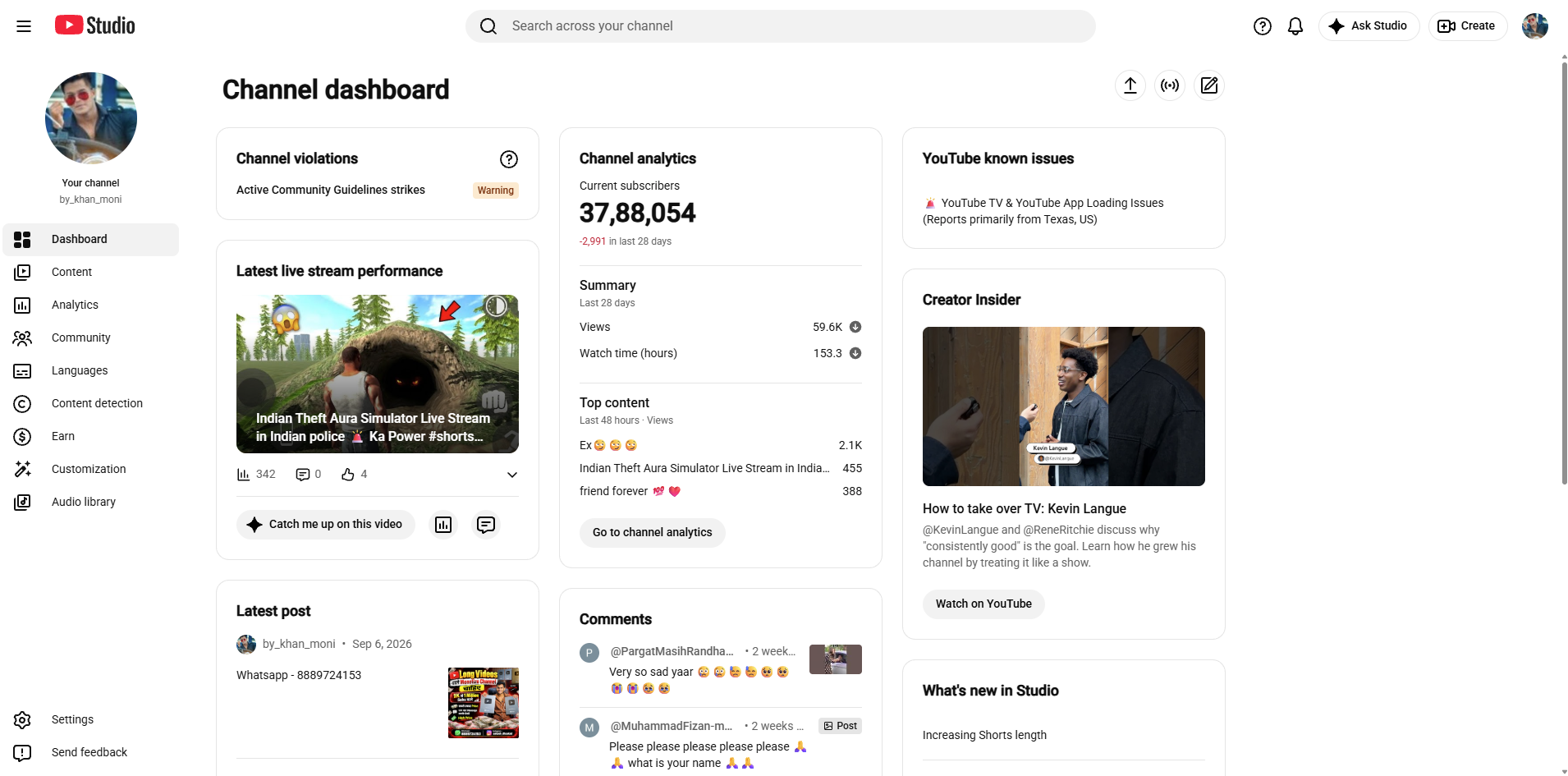Viewport: 1568px width, 776px height.
Task: Select Dashboard in the sidebar
Action: [x=91, y=240]
